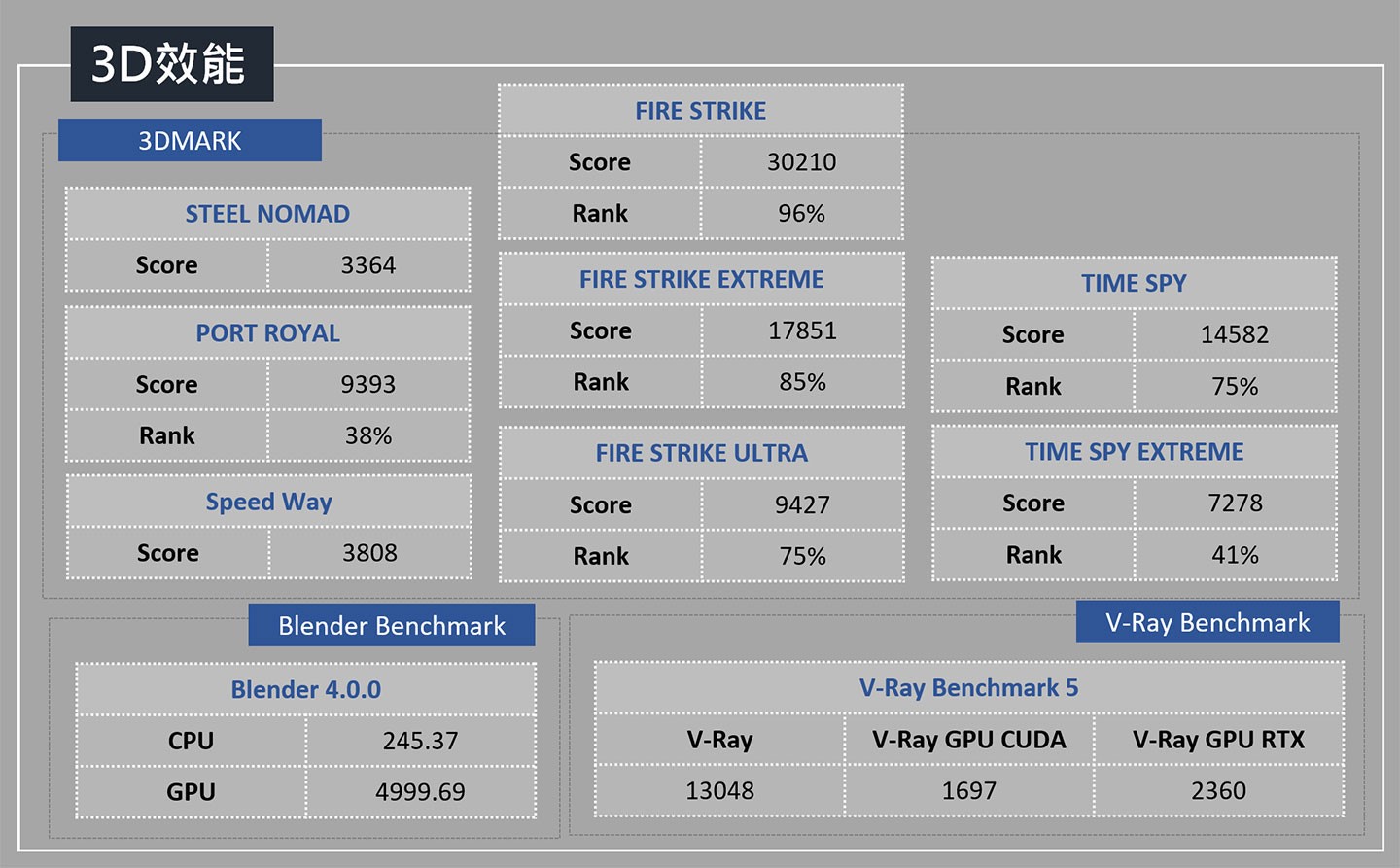
Task: Select Time Spy score 14582
Action: [1236, 334]
